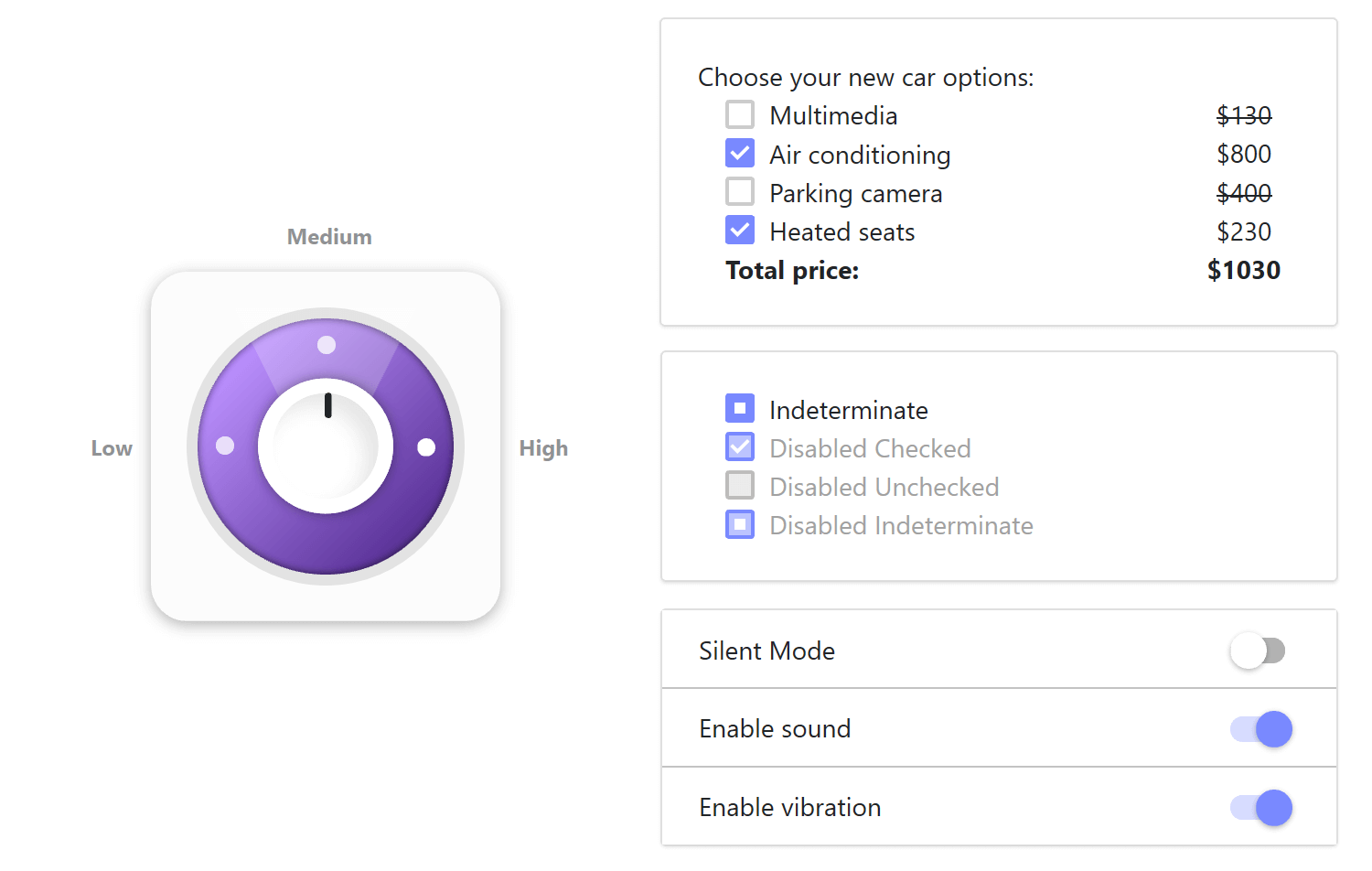Set the knob to the Low dot
Viewport: 1372px width, 871px height.
[225, 446]
